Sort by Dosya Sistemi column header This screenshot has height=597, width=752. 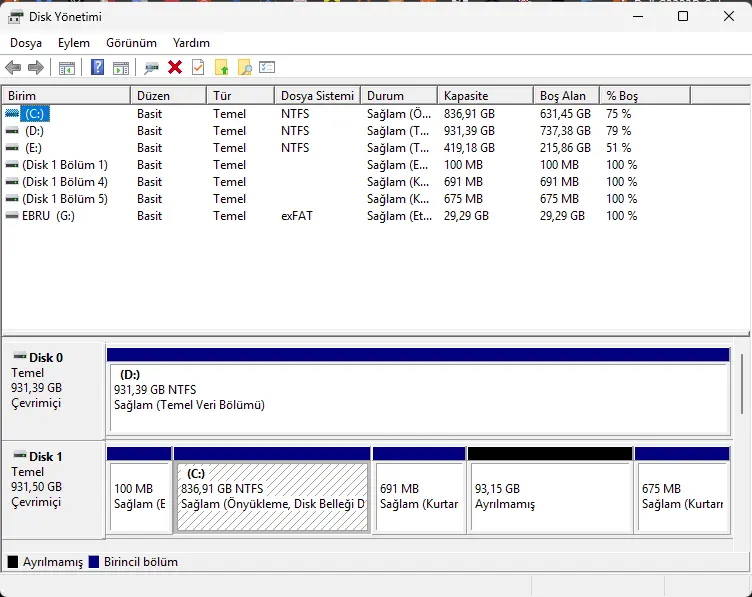pos(318,95)
